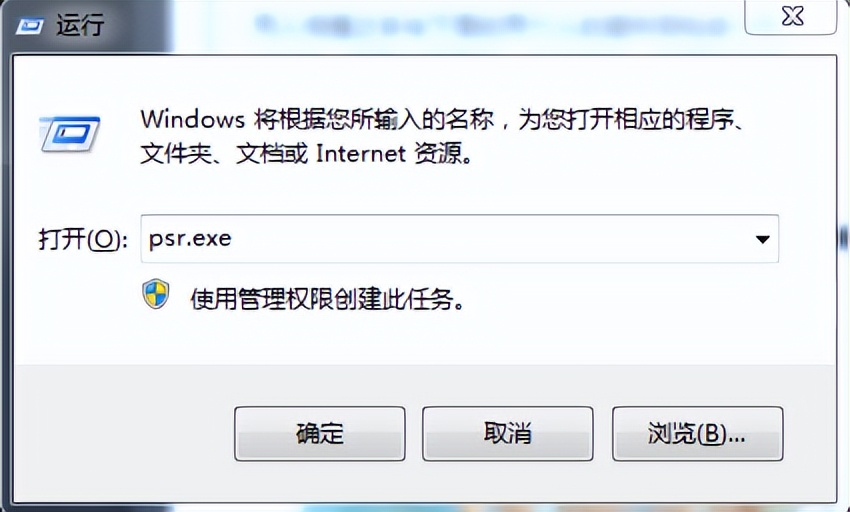Image resolution: width=850 pixels, height=512 pixels.
Task: Click the small Run icon in title bar
Action: (29, 25)
